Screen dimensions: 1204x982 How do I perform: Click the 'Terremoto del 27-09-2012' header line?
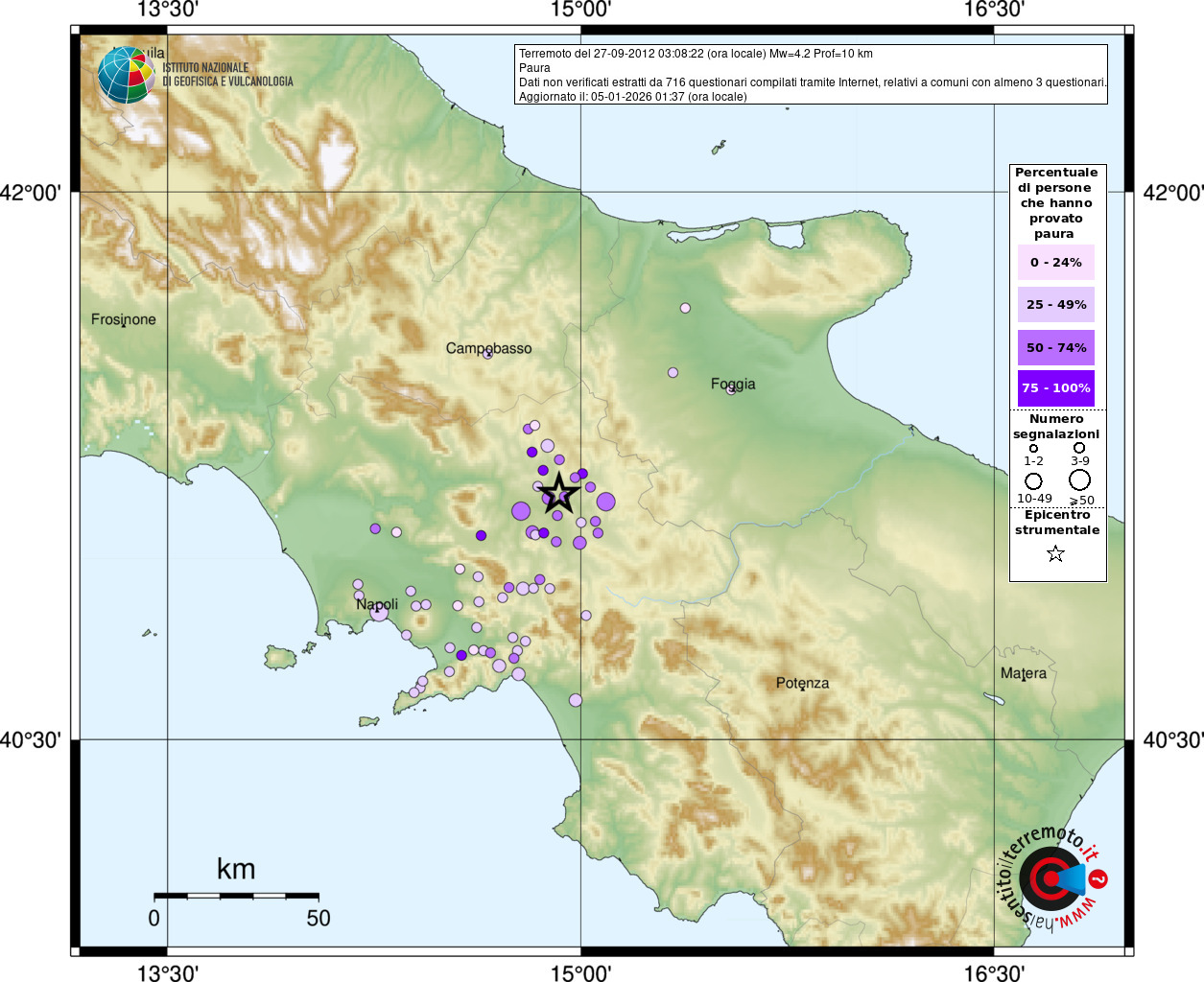(x=696, y=54)
